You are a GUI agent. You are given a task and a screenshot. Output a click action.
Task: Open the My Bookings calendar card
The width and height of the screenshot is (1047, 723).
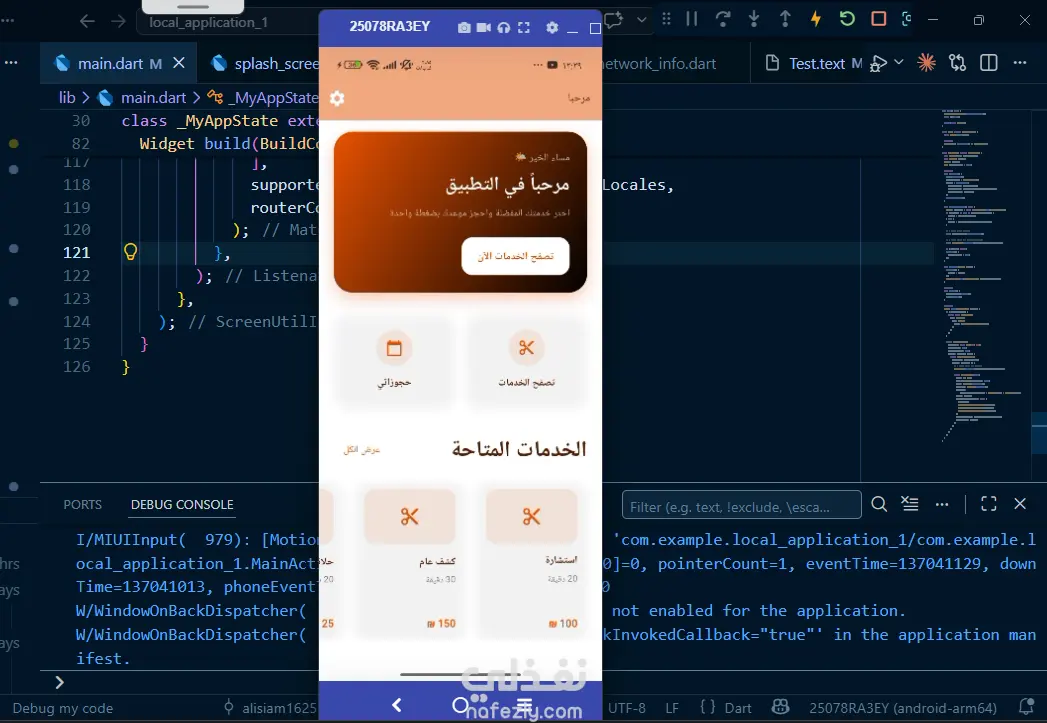click(x=394, y=362)
